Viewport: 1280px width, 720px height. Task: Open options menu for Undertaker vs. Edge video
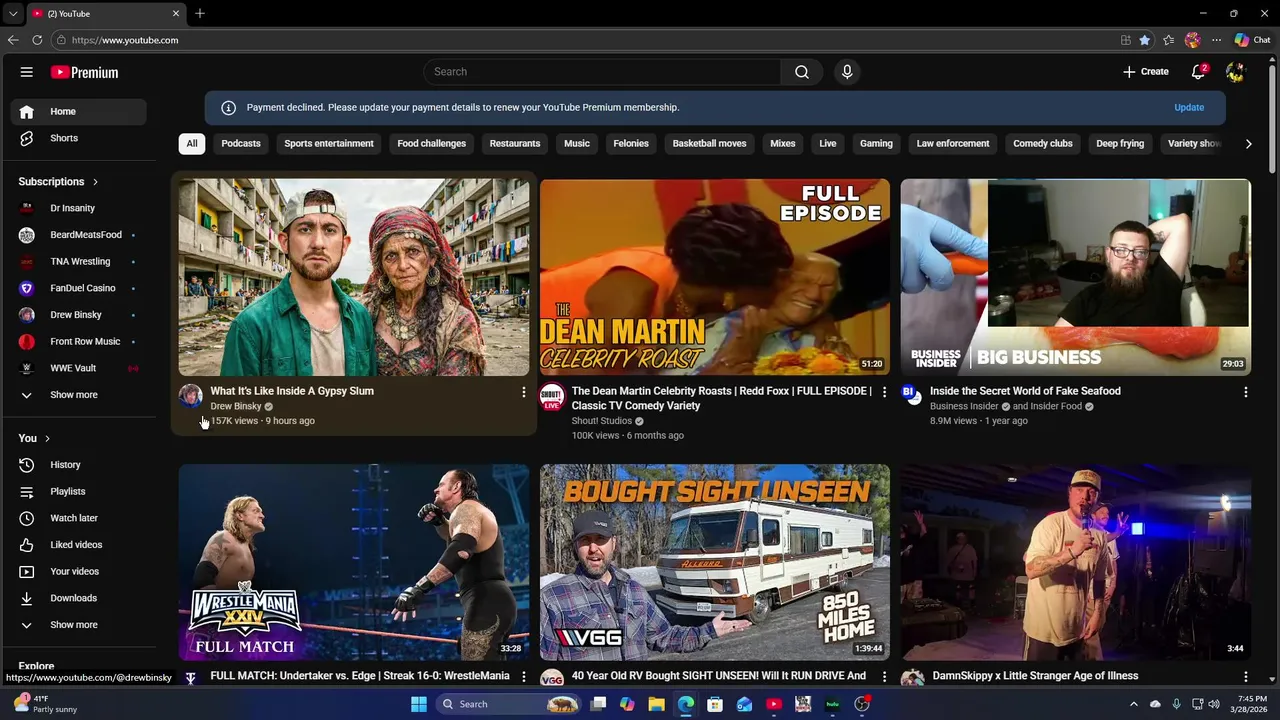(523, 677)
